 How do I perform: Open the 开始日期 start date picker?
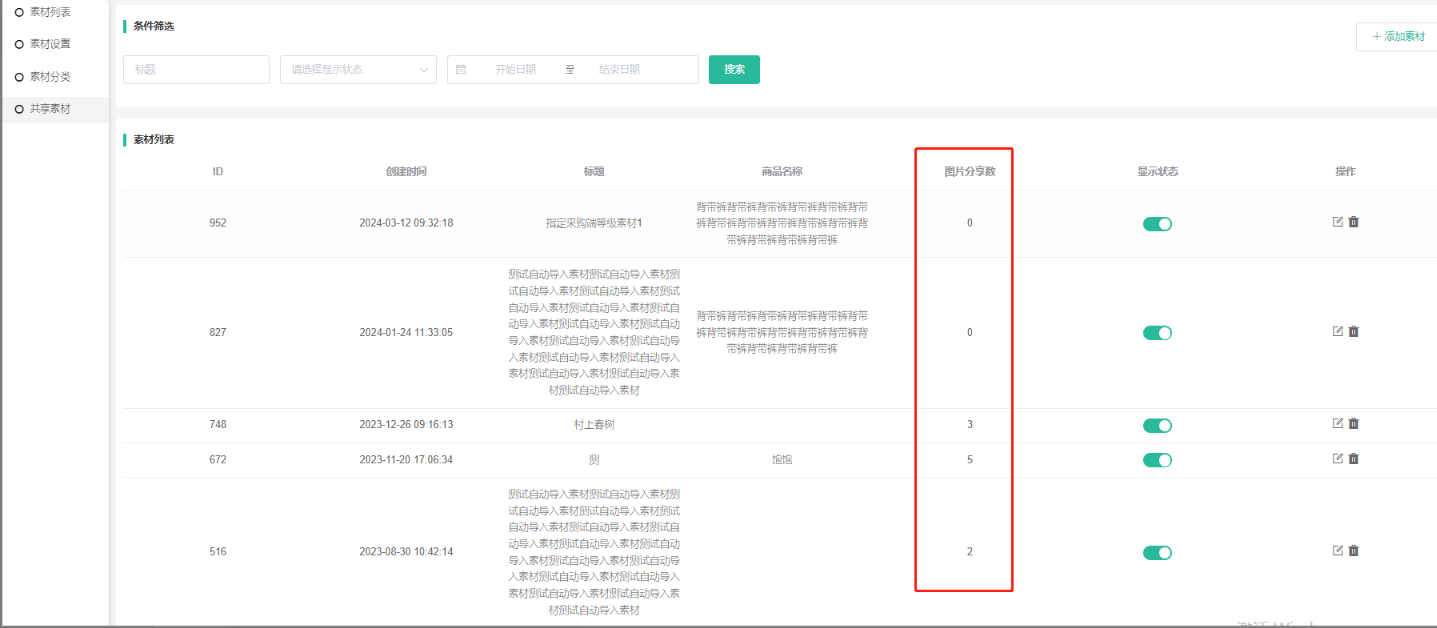tap(515, 70)
